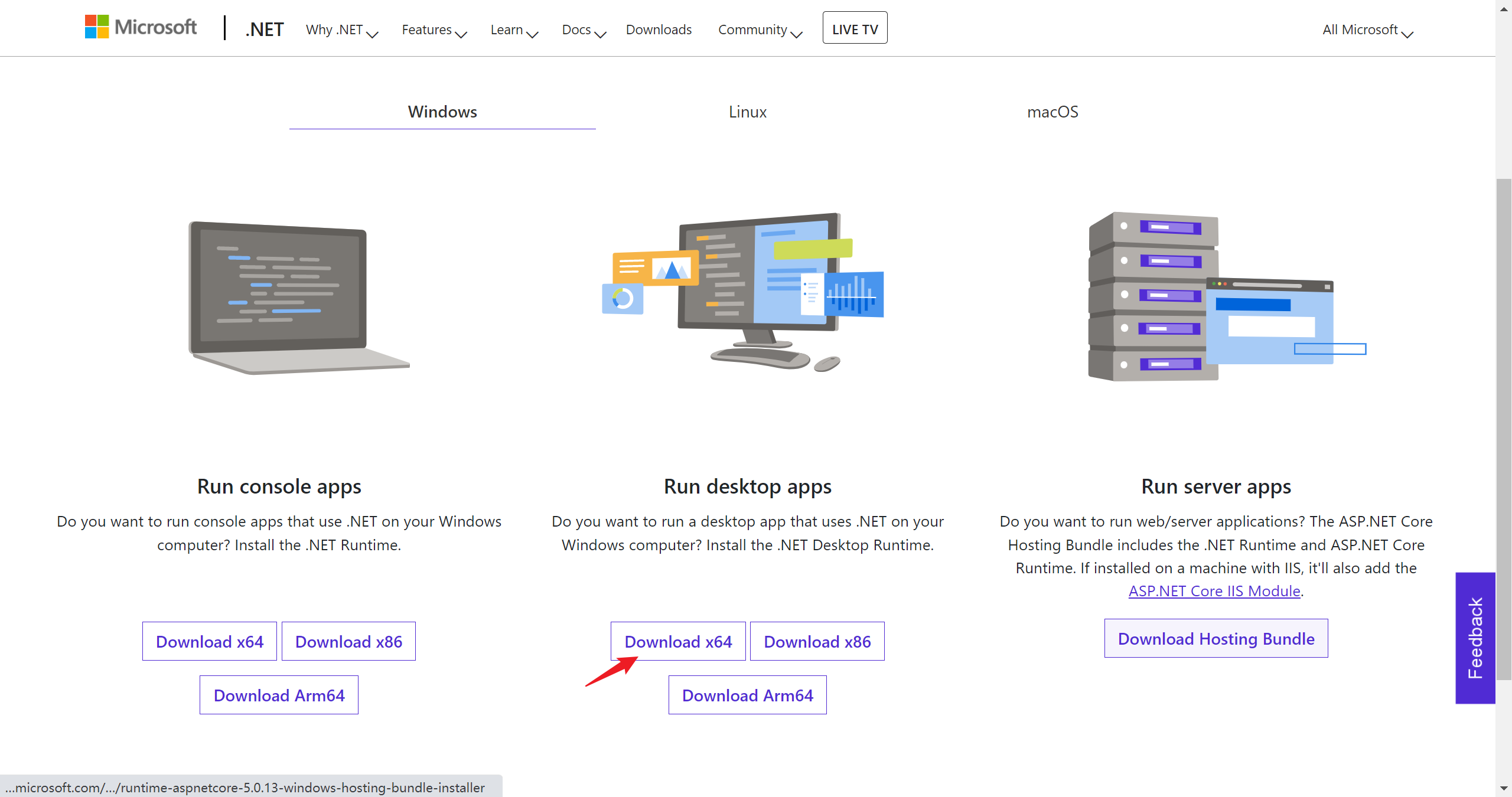Download x64 desktop runtime
1512x797 pixels.
[678, 642]
